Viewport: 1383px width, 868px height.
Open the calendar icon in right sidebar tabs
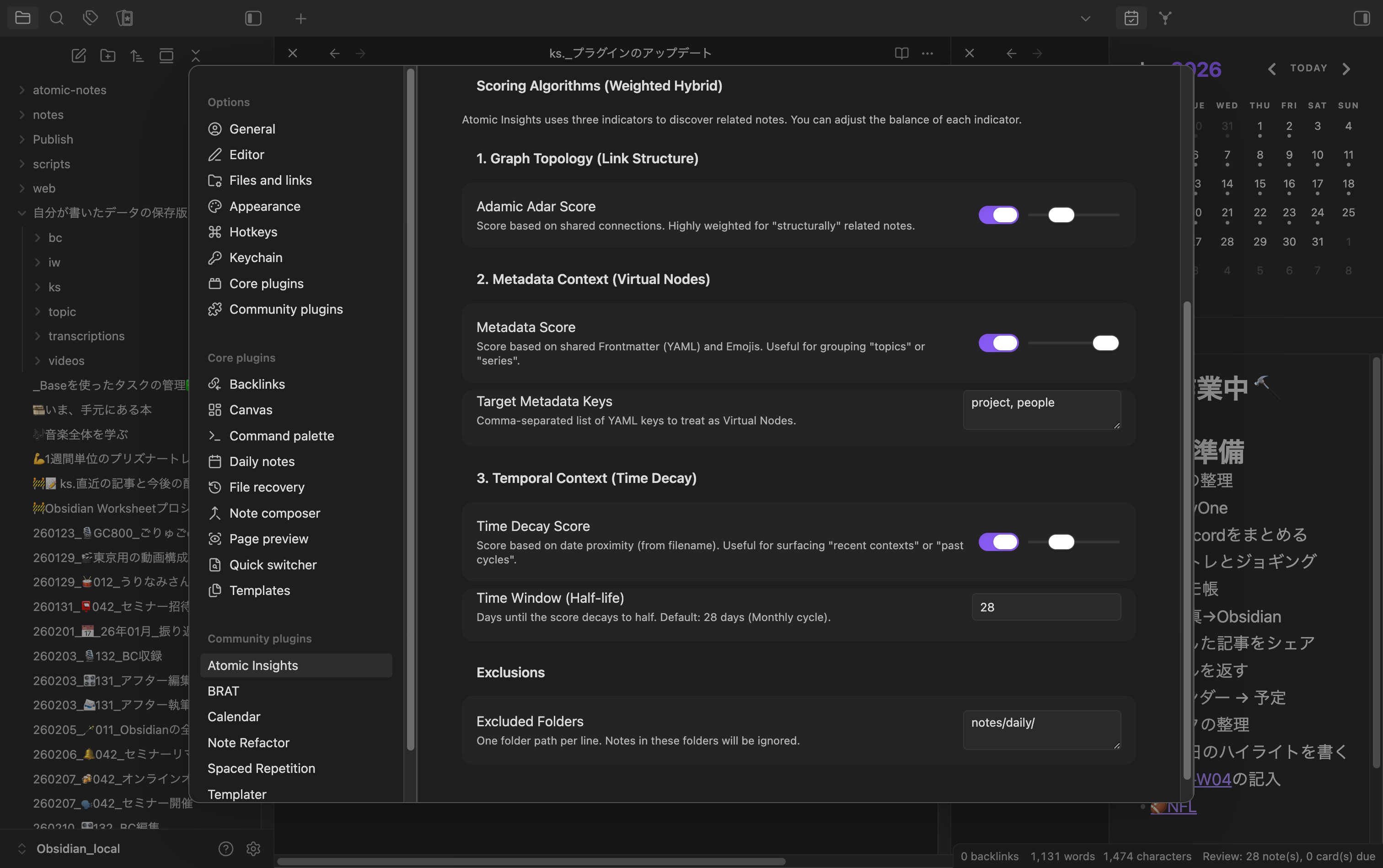coord(1131,18)
